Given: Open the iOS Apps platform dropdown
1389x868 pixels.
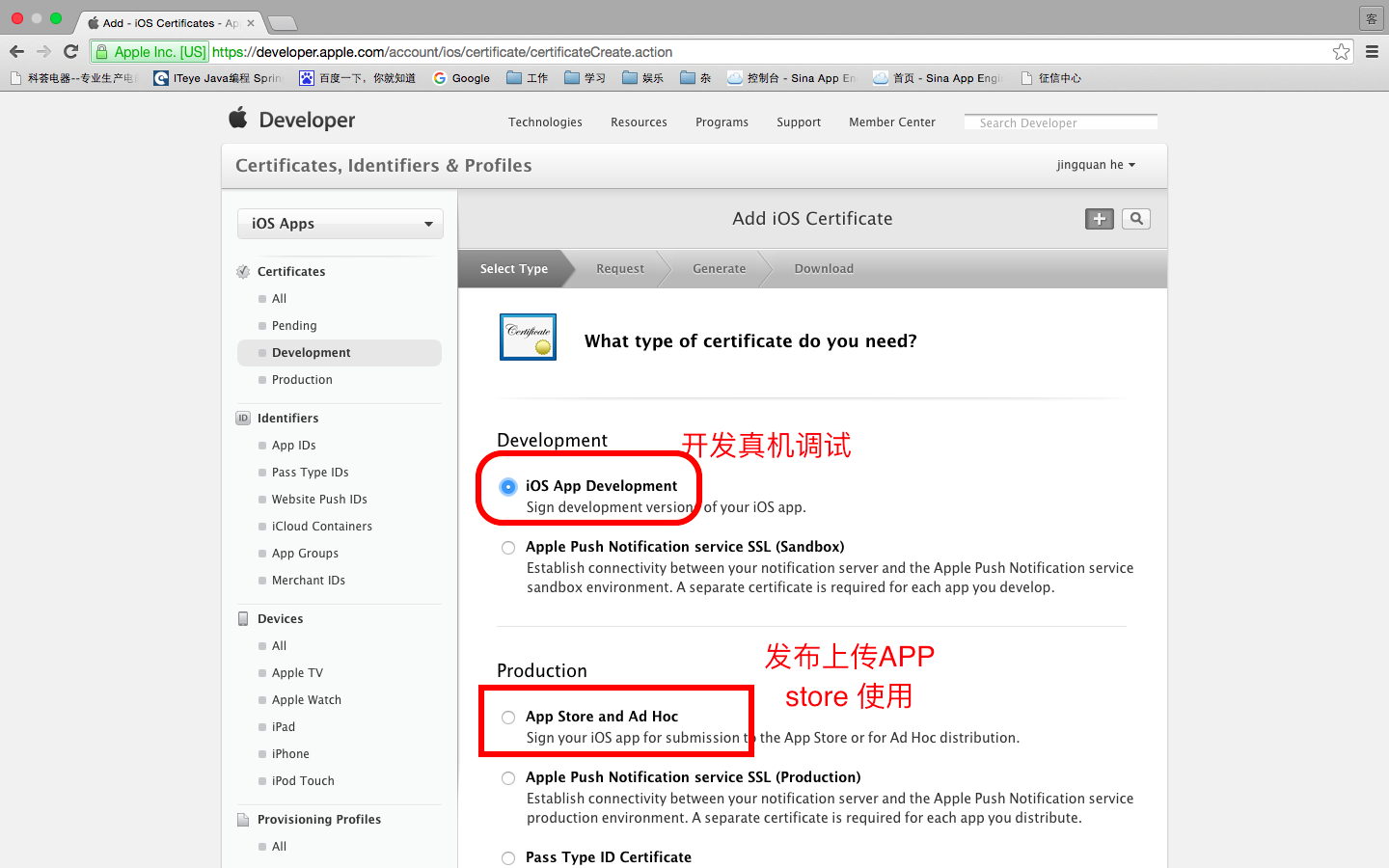Looking at the screenshot, I should pyautogui.click(x=340, y=224).
